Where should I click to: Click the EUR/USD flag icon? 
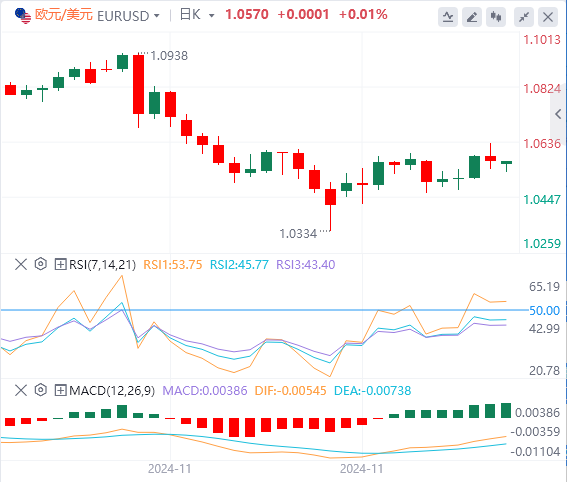22,16
